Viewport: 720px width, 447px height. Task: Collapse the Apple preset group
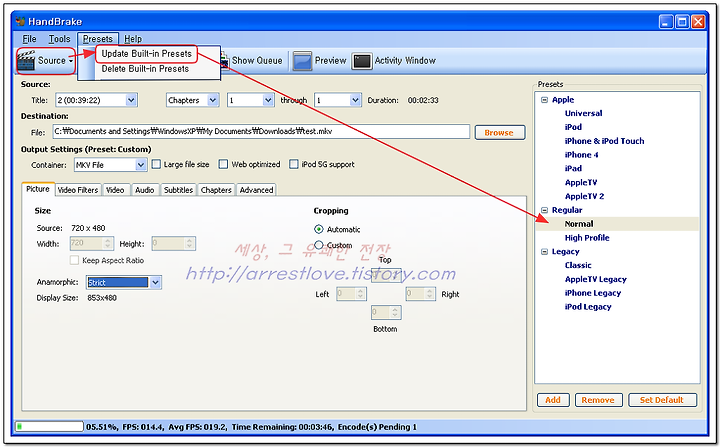pos(545,100)
